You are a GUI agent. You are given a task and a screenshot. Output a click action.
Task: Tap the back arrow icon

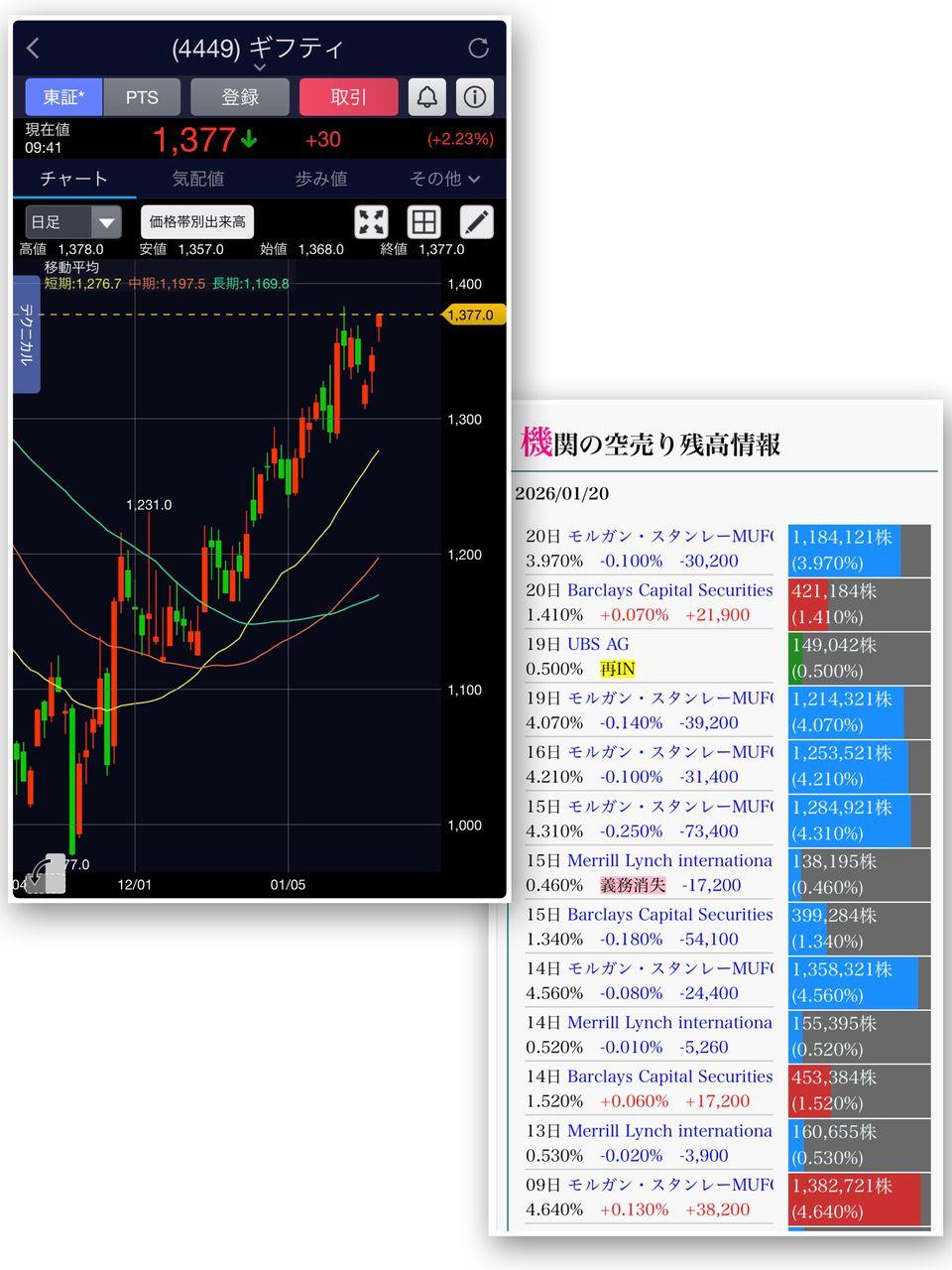point(34,48)
